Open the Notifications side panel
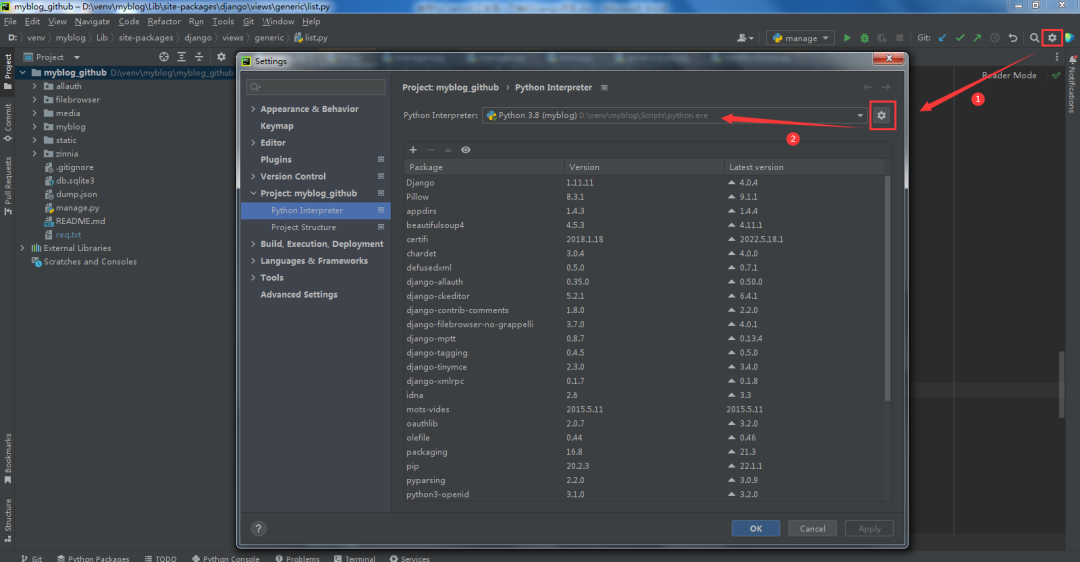The width and height of the screenshot is (1080, 562). (1072, 85)
